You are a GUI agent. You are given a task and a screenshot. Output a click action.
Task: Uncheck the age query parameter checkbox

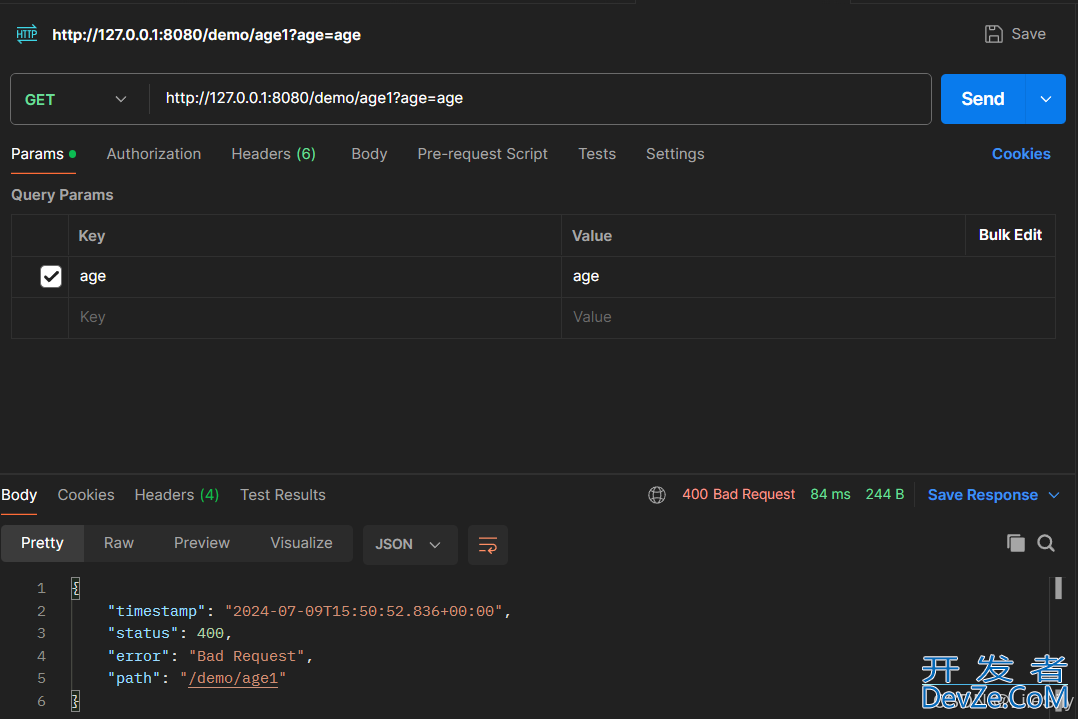(51, 276)
